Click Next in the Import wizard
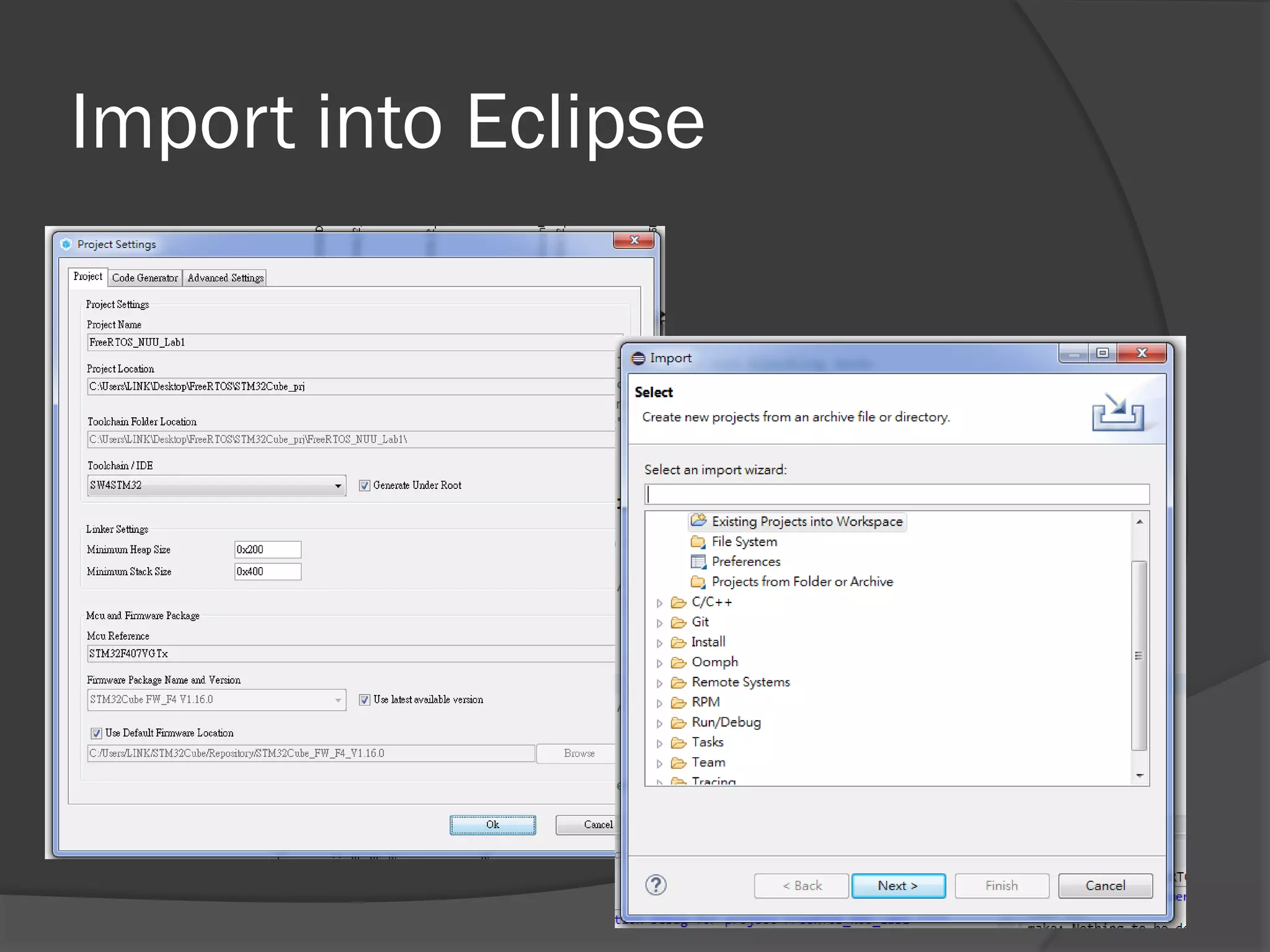This screenshot has width=1270, height=952. click(x=899, y=886)
